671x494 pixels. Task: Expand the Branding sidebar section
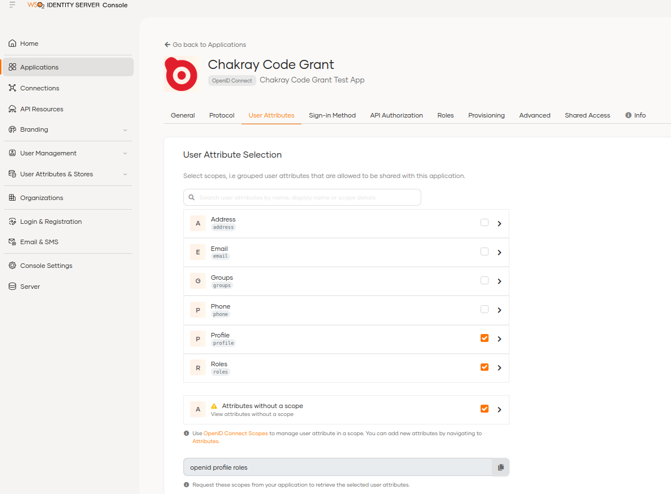click(125, 130)
